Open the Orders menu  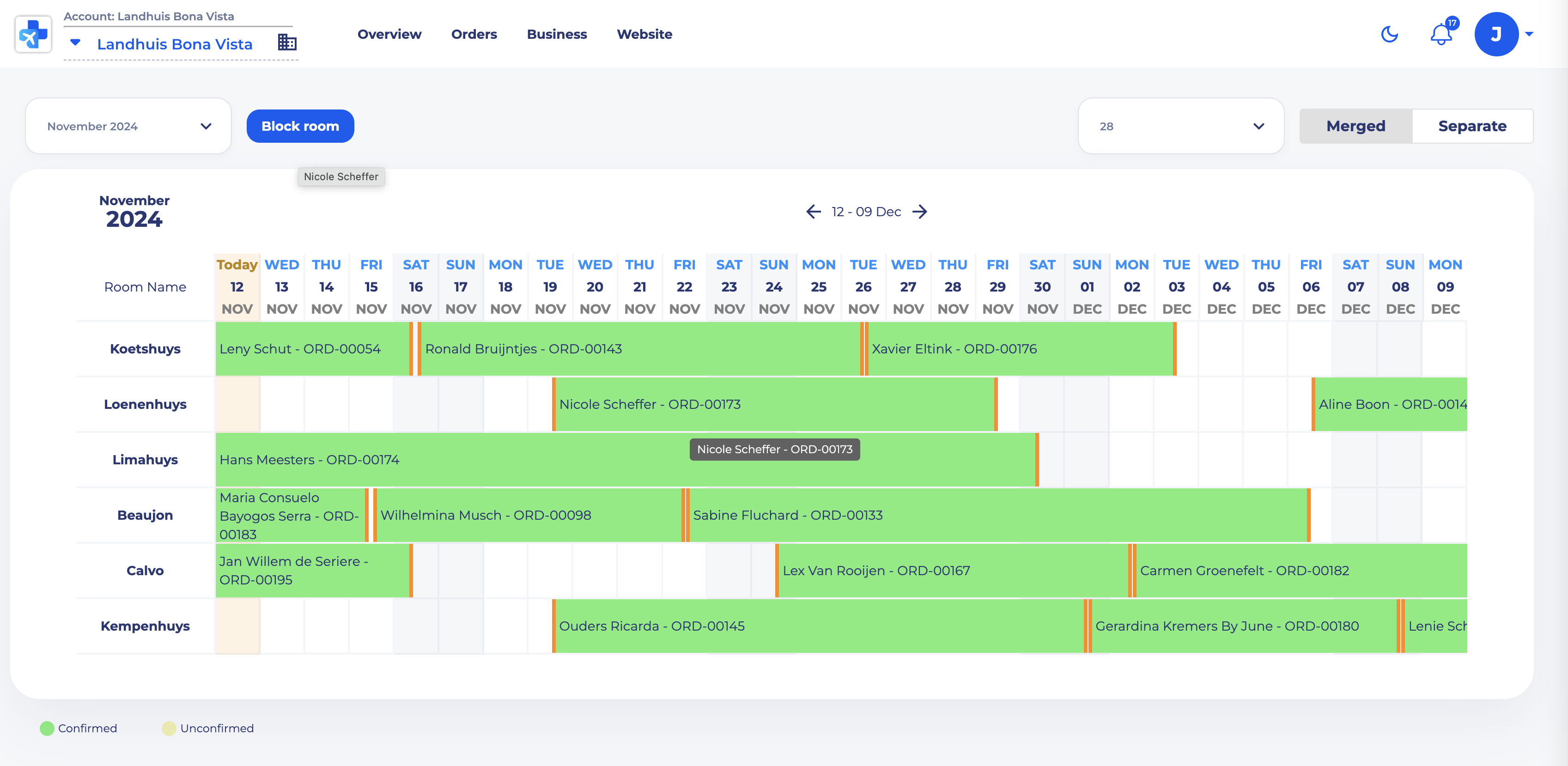coord(474,34)
